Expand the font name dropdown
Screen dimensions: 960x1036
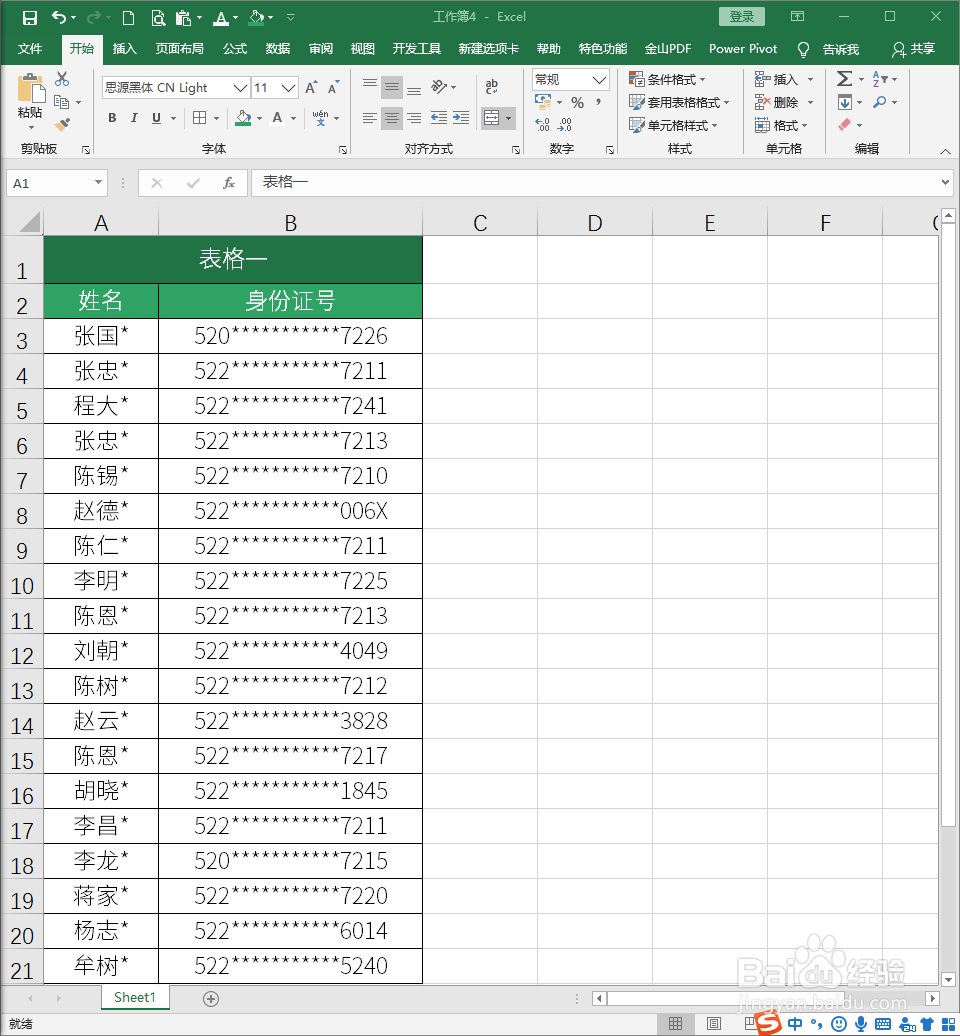241,87
